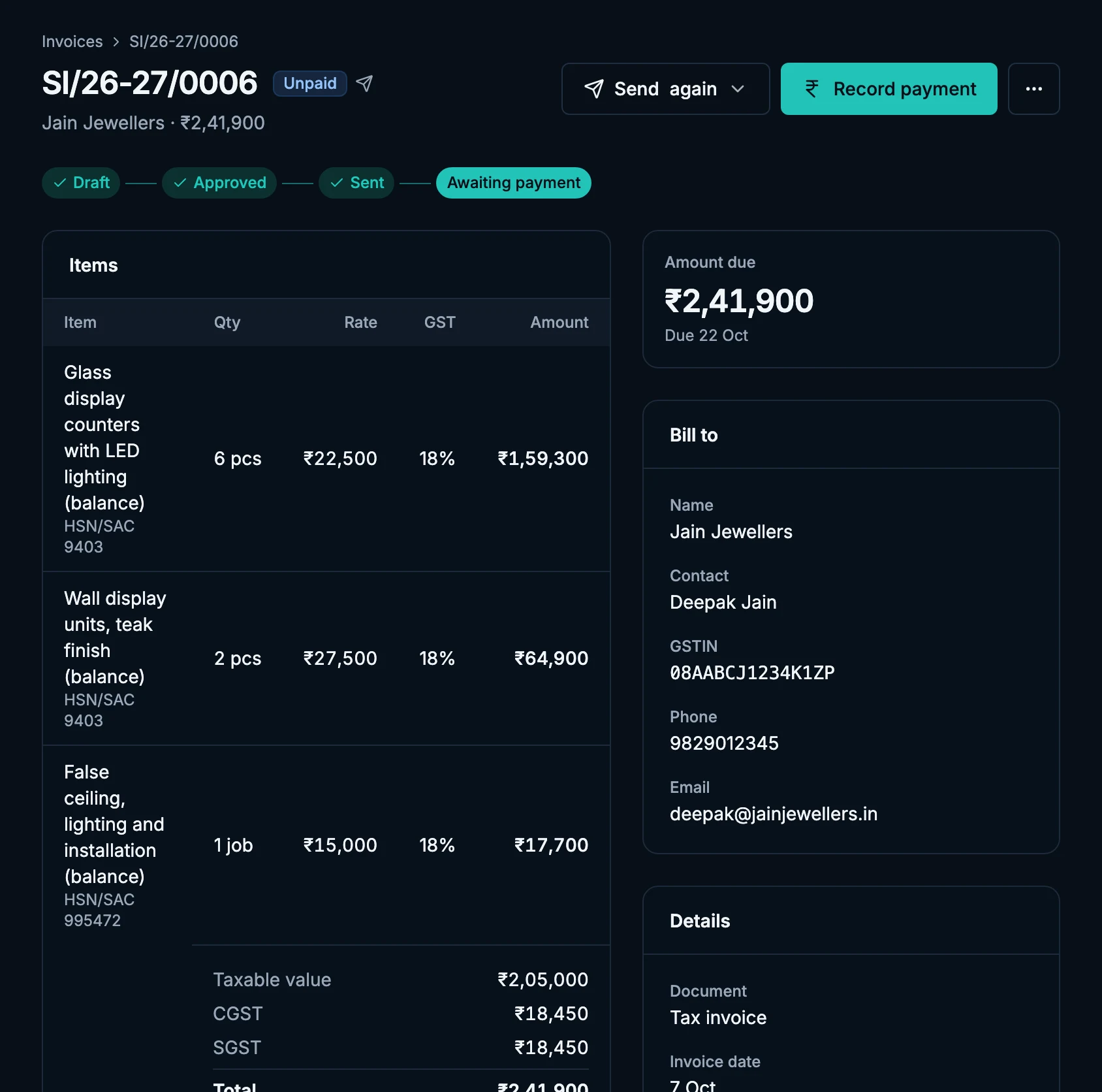1102x1092 pixels.
Task: Click the Unpaid status badge
Action: click(310, 84)
